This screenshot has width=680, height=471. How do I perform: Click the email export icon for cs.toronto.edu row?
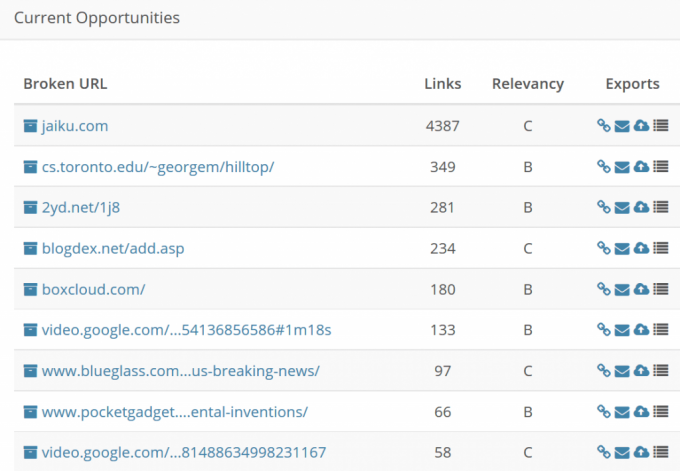click(622, 167)
